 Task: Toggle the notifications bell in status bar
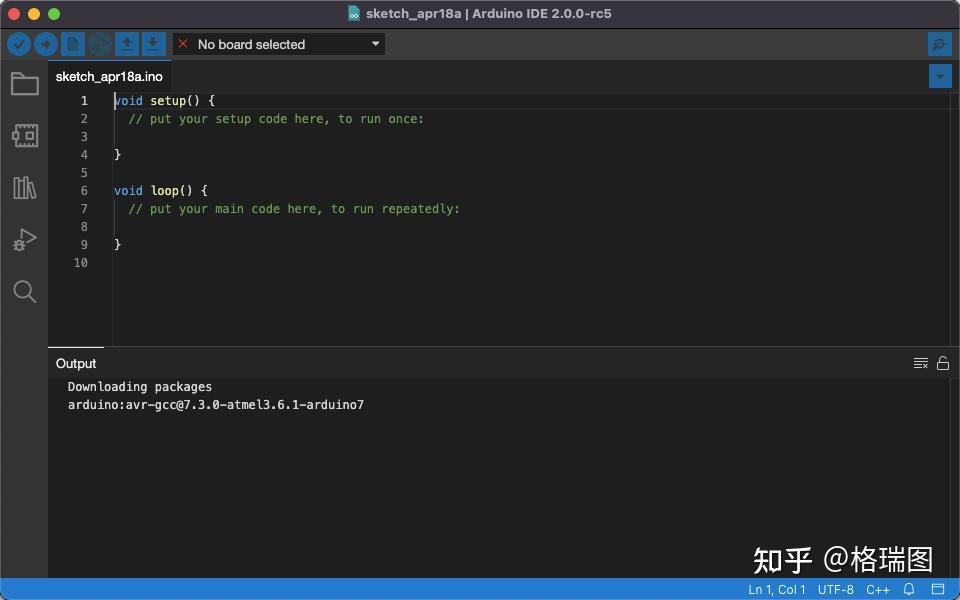(x=908, y=589)
